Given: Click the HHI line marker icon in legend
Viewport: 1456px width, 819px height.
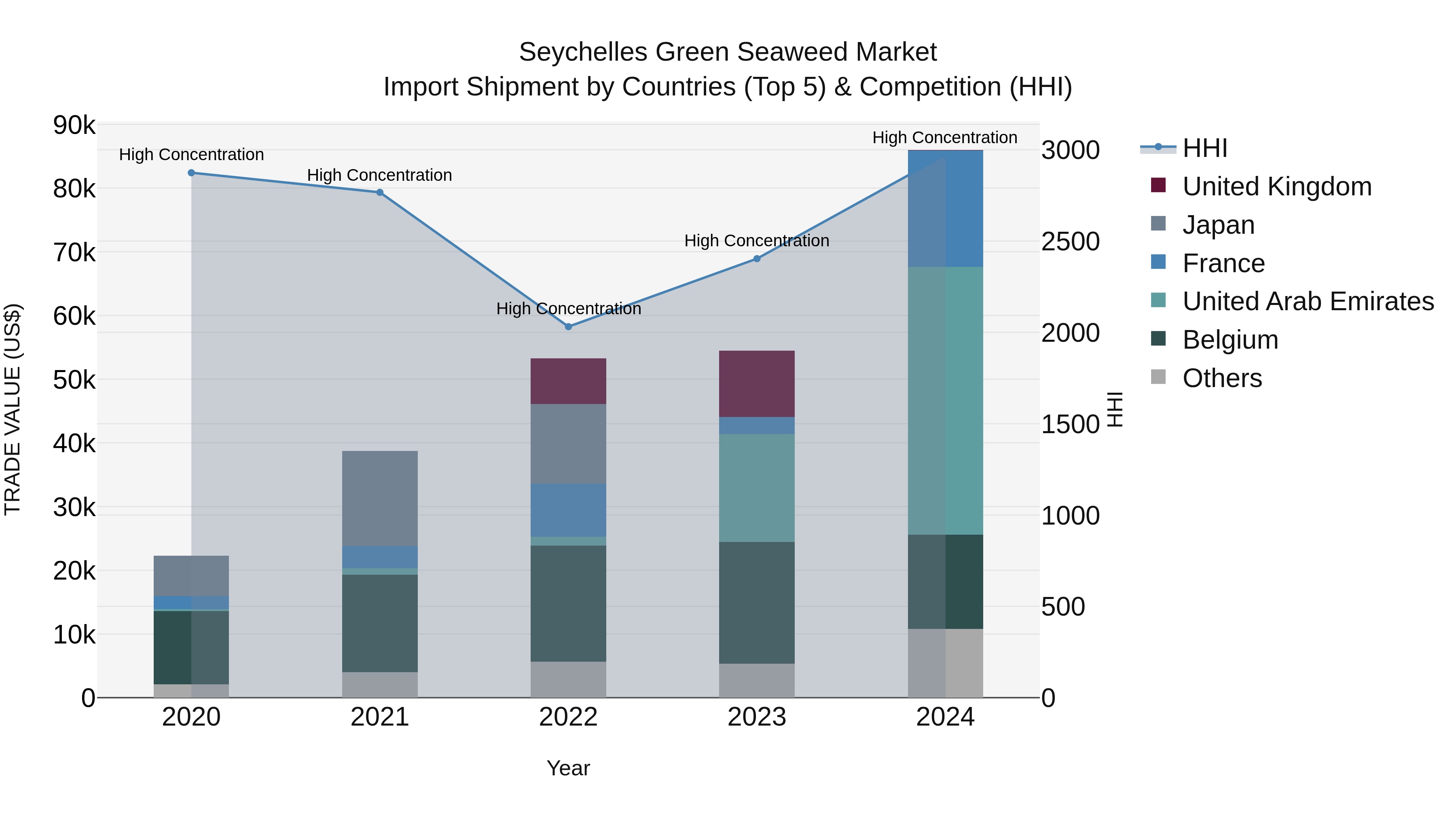Looking at the screenshot, I should click(1158, 148).
